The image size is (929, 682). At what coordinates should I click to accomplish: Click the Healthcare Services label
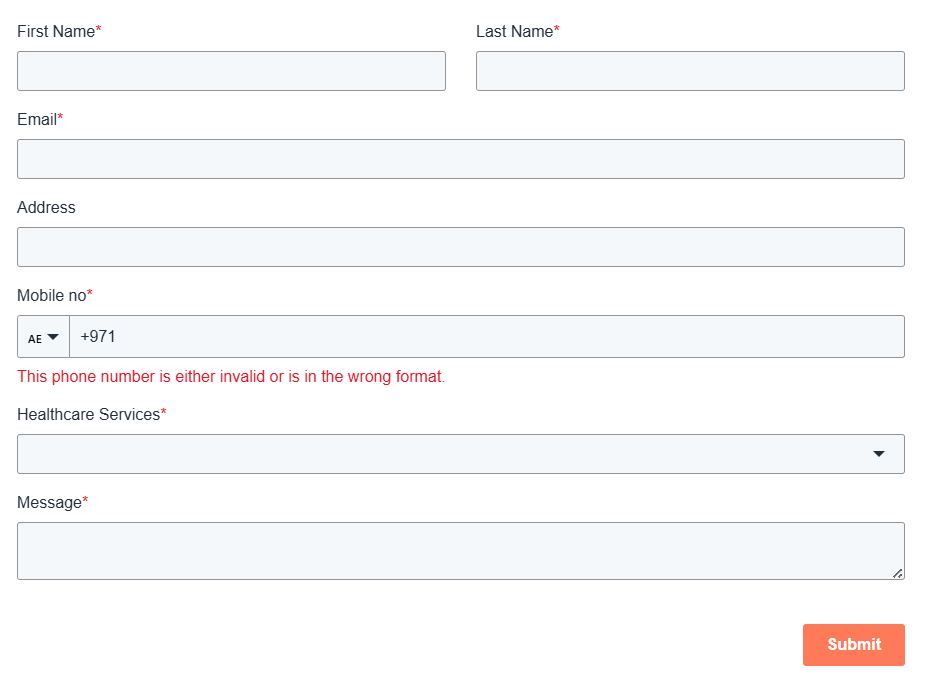point(88,415)
